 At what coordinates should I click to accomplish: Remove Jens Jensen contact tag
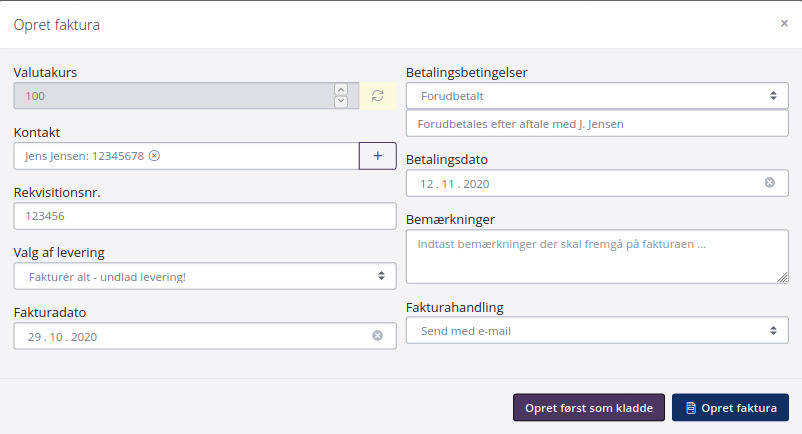[x=154, y=156]
